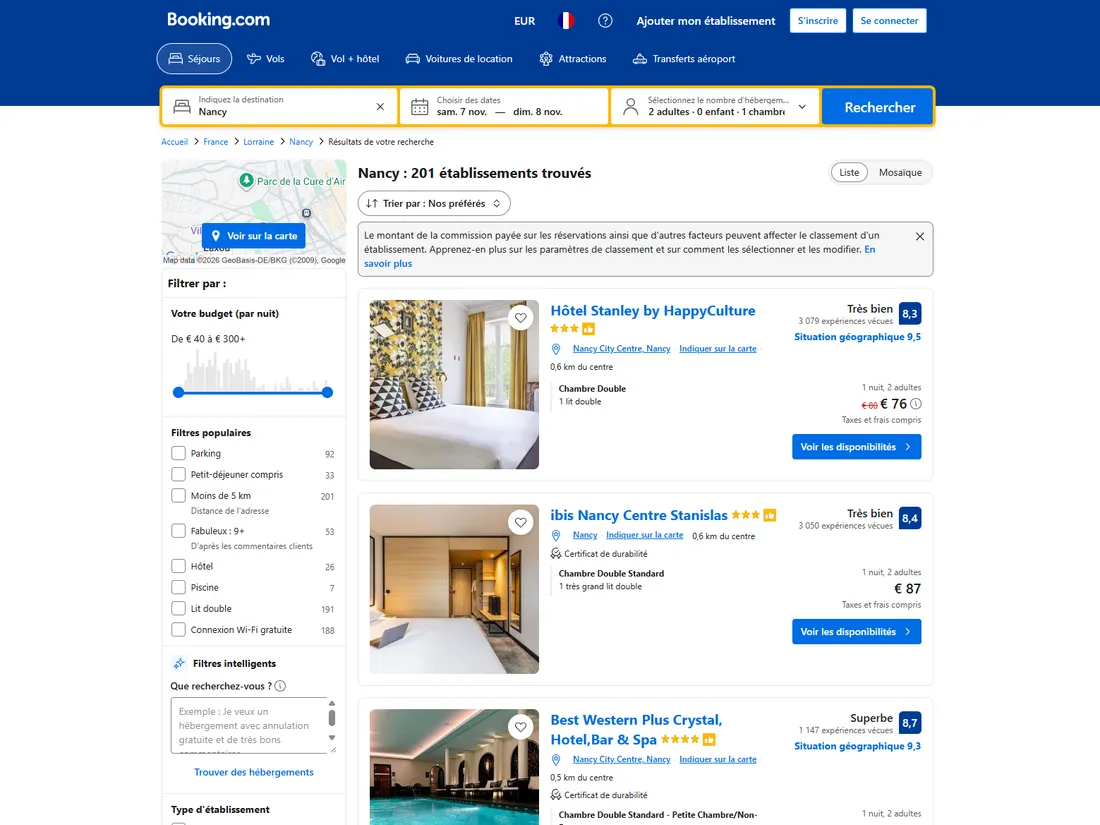Open Voir sur la carte map button
1100x825 pixels.
click(x=254, y=236)
